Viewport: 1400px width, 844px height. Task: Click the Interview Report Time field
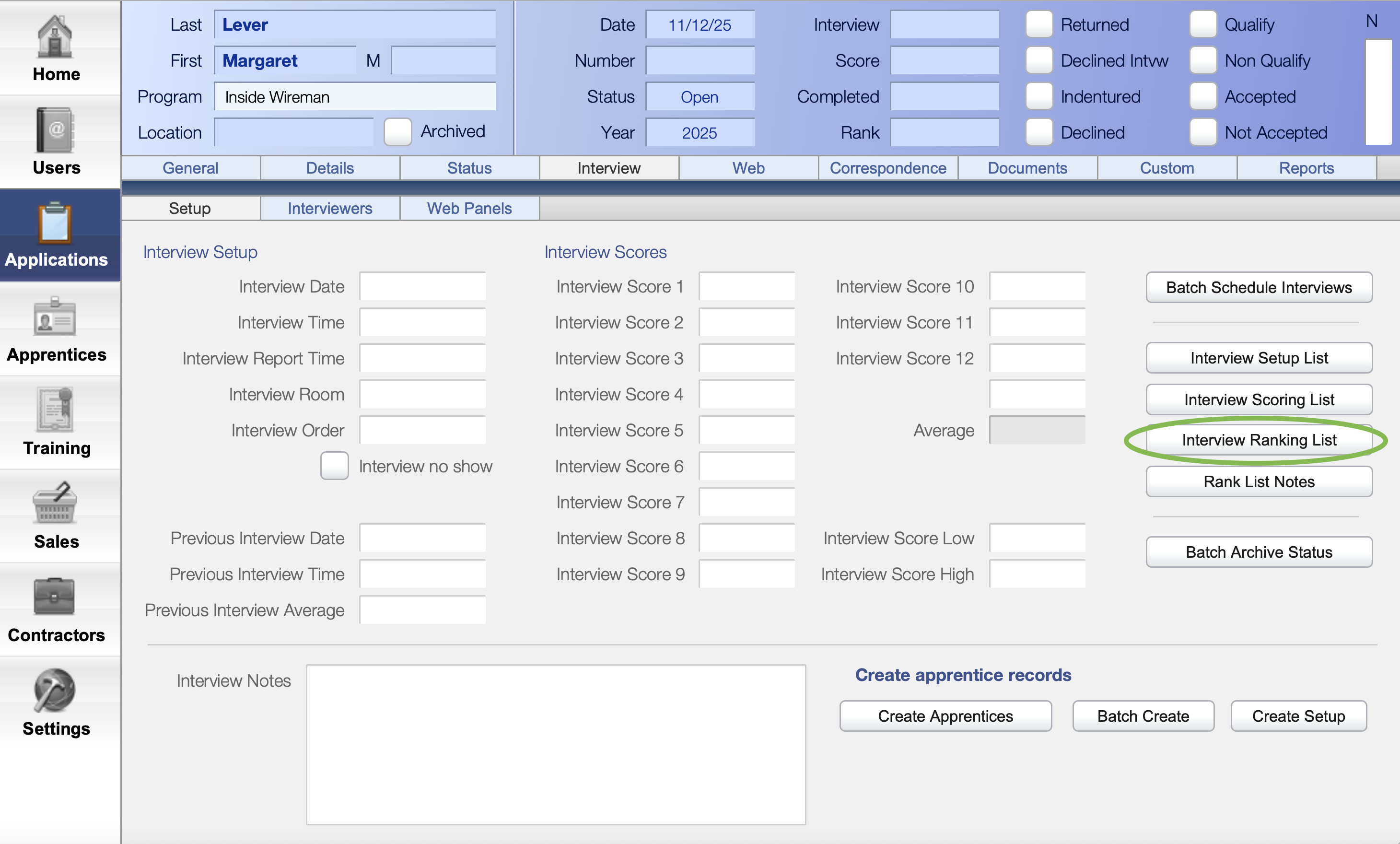click(x=423, y=358)
